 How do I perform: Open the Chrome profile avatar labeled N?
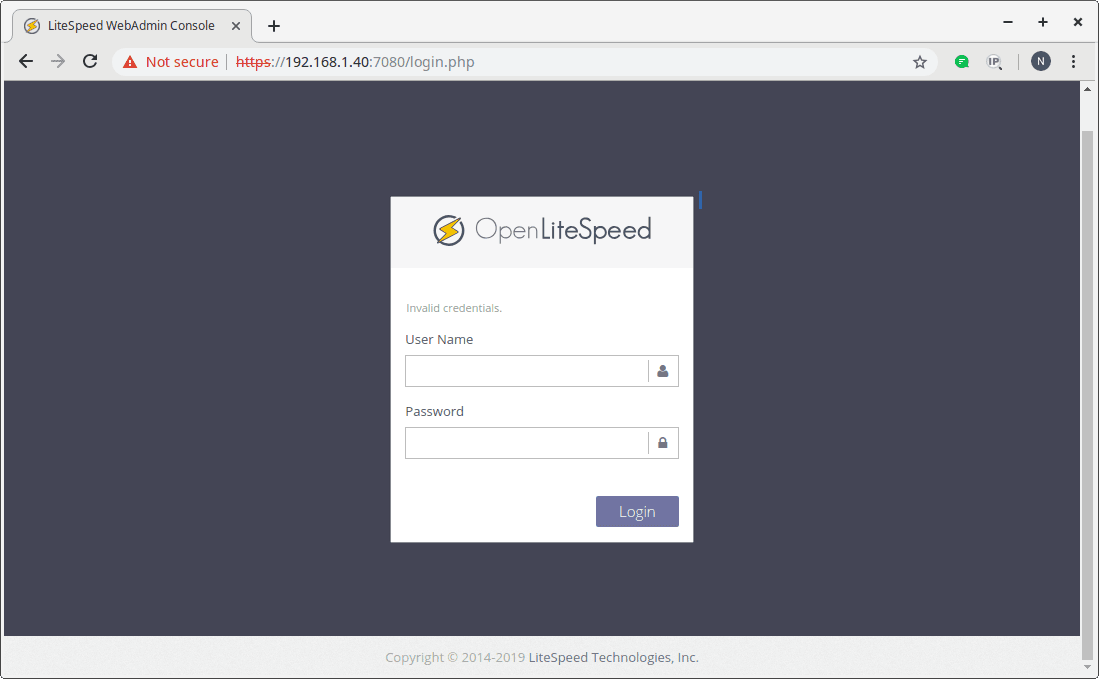coord(1041,61)
